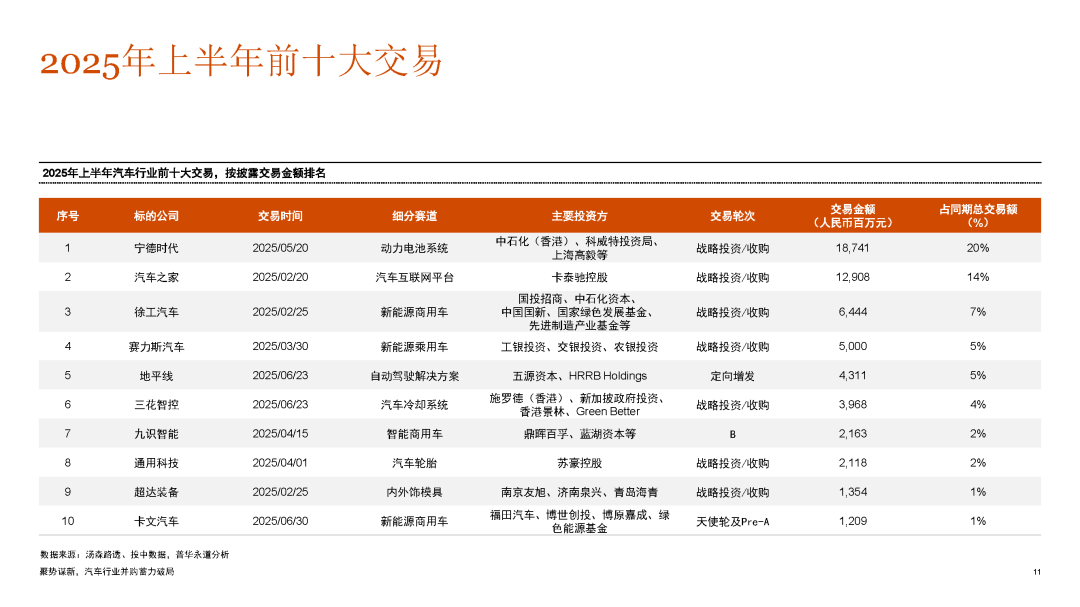Click segment cell 动力电池系统
The width and height of the screenshot is (1080, 607).
click(x=415, y=248)
